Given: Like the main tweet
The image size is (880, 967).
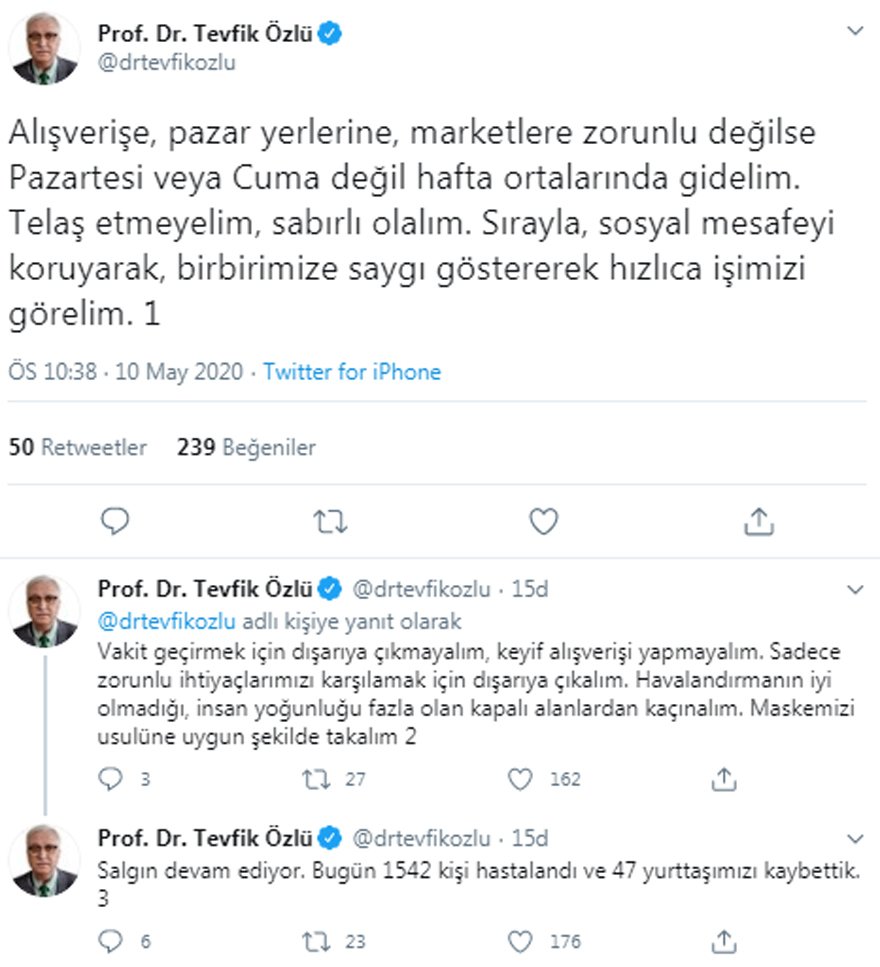Looking at the screenshot, I should (x=543, y=521).
